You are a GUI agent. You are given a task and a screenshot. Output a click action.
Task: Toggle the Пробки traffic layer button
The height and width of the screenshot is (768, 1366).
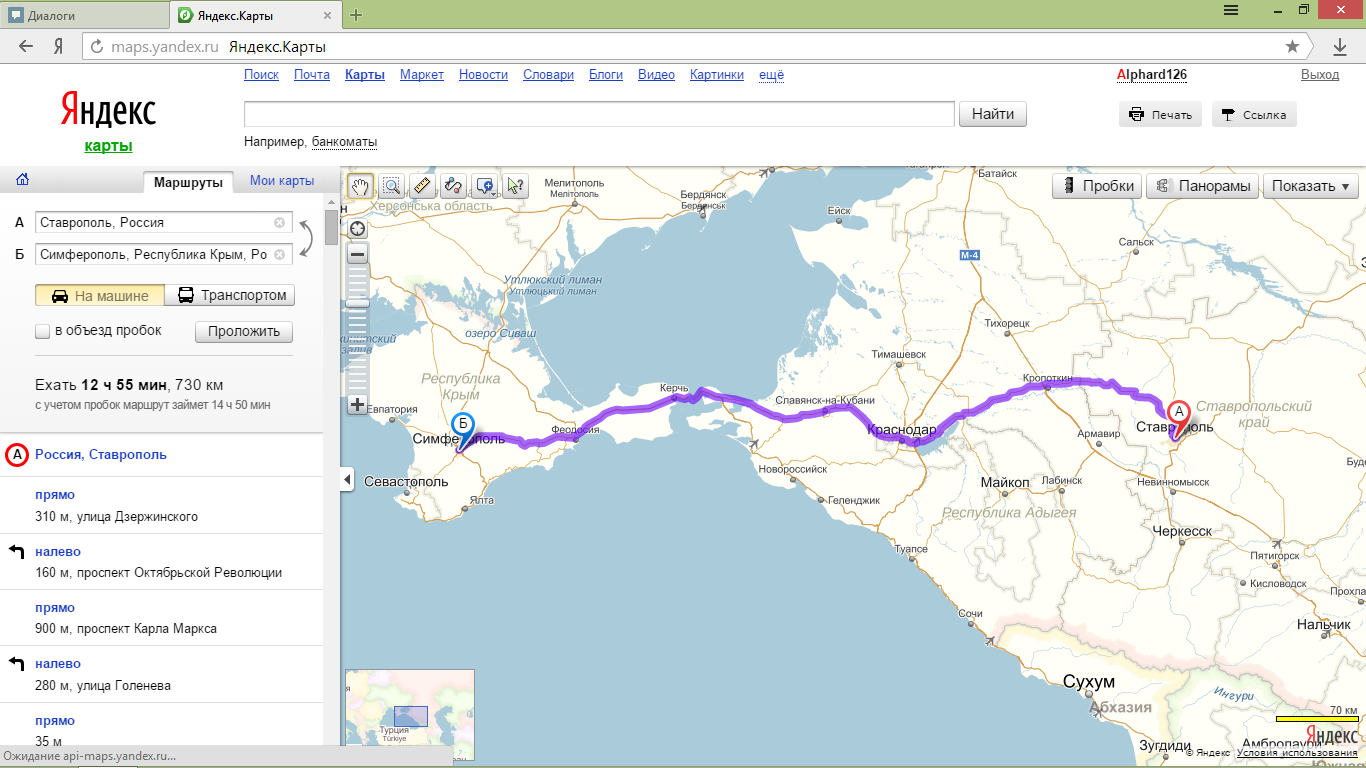[x=1098, y=186]
